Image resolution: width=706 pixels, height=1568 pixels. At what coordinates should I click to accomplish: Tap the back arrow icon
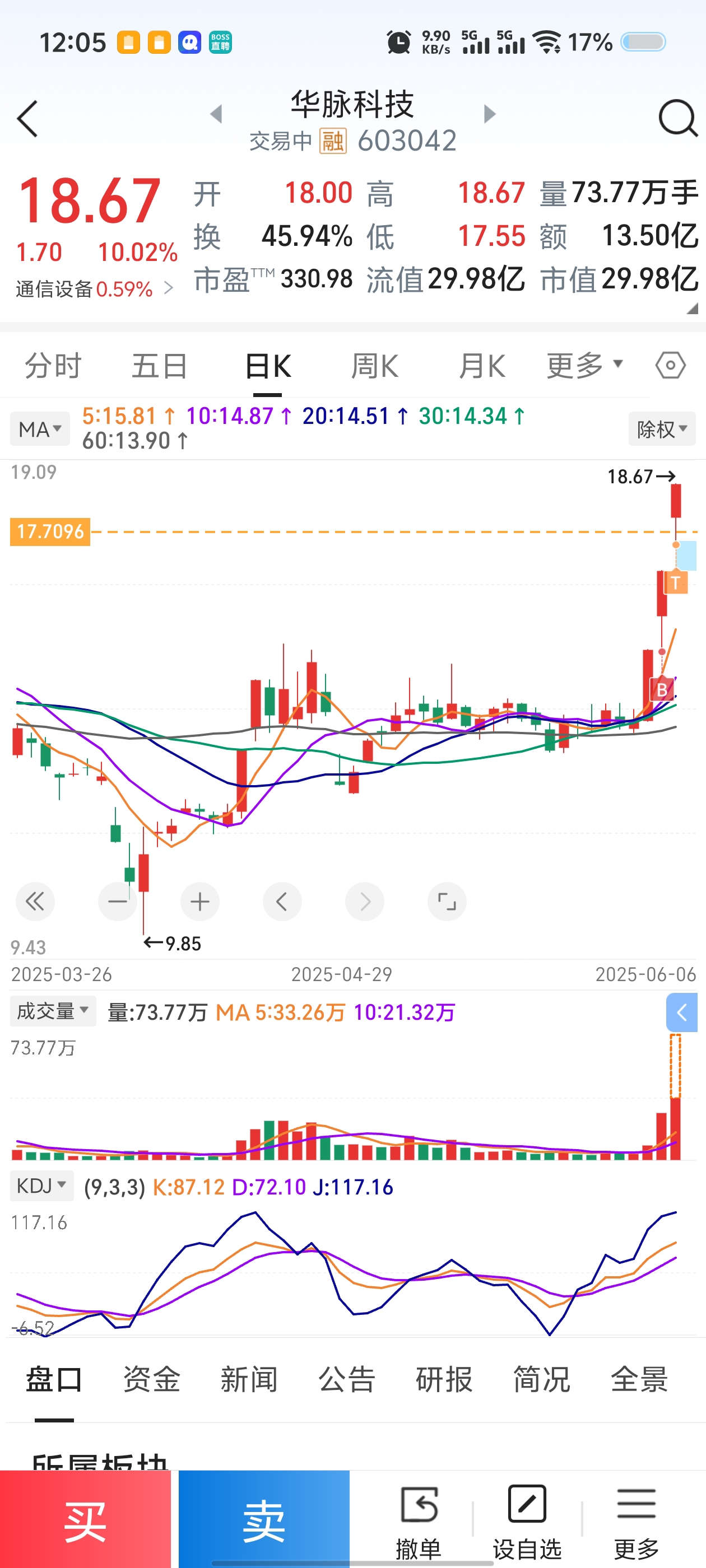[28, 119]
